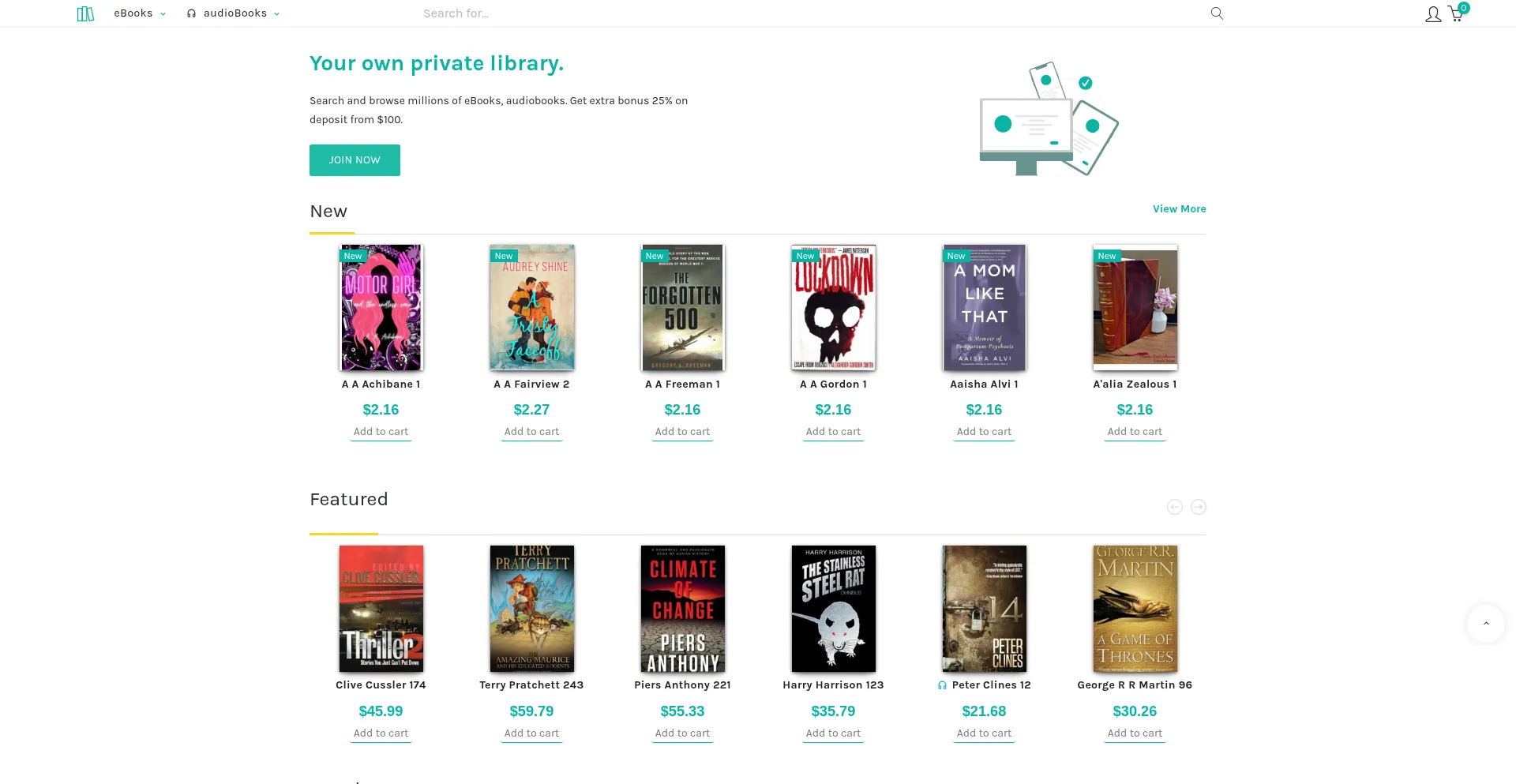Click the headphones icon beside Peter Clines 12
Viewport: 1516px width, 784px height.
pos(942,685)
